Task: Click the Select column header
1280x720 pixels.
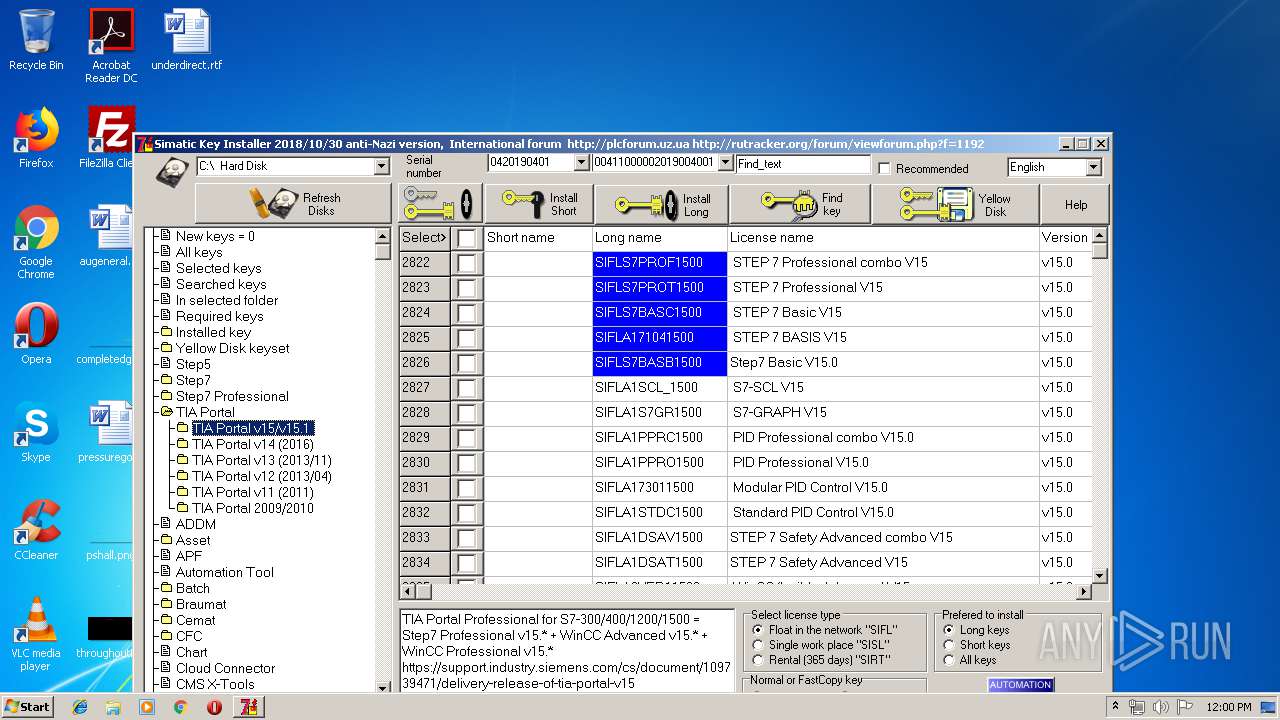Action: click(x=424, y=238)
